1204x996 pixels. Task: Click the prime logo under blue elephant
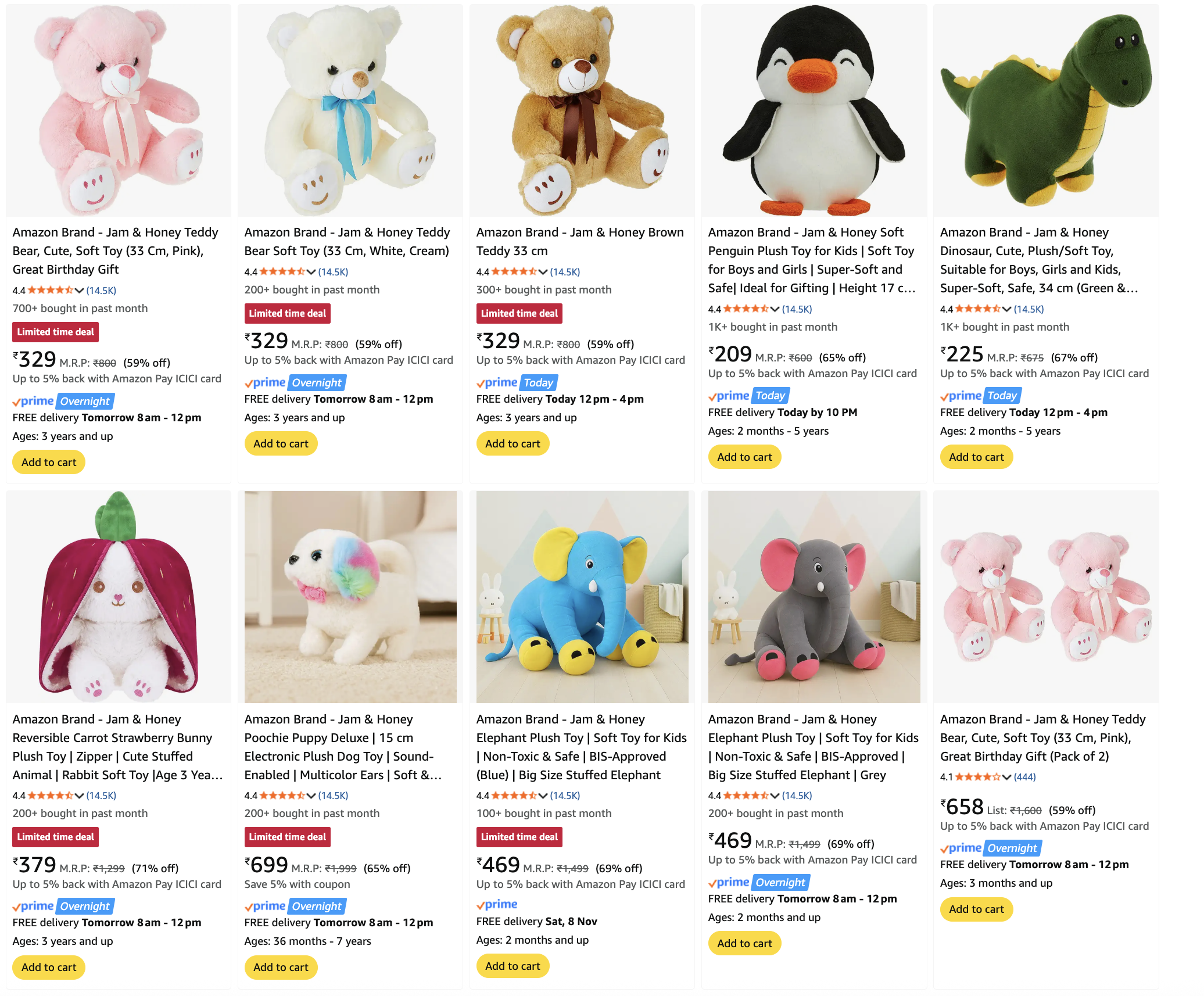(x=497, y=905)
